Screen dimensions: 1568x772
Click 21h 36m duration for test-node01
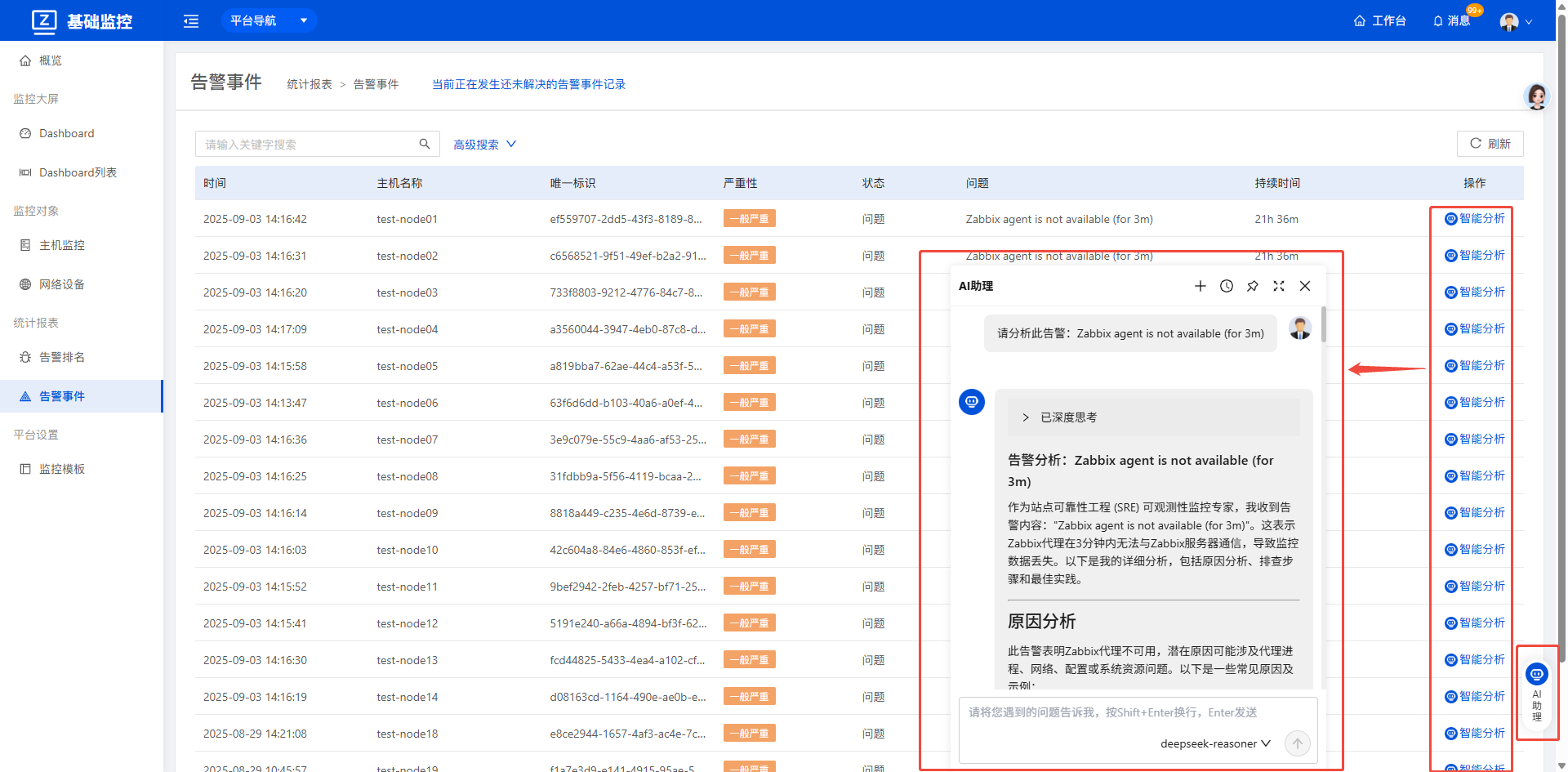(1276, 219)
